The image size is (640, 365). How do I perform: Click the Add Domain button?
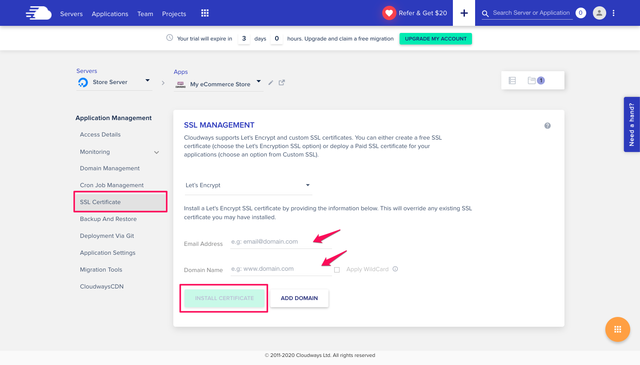tap(299, 298)
